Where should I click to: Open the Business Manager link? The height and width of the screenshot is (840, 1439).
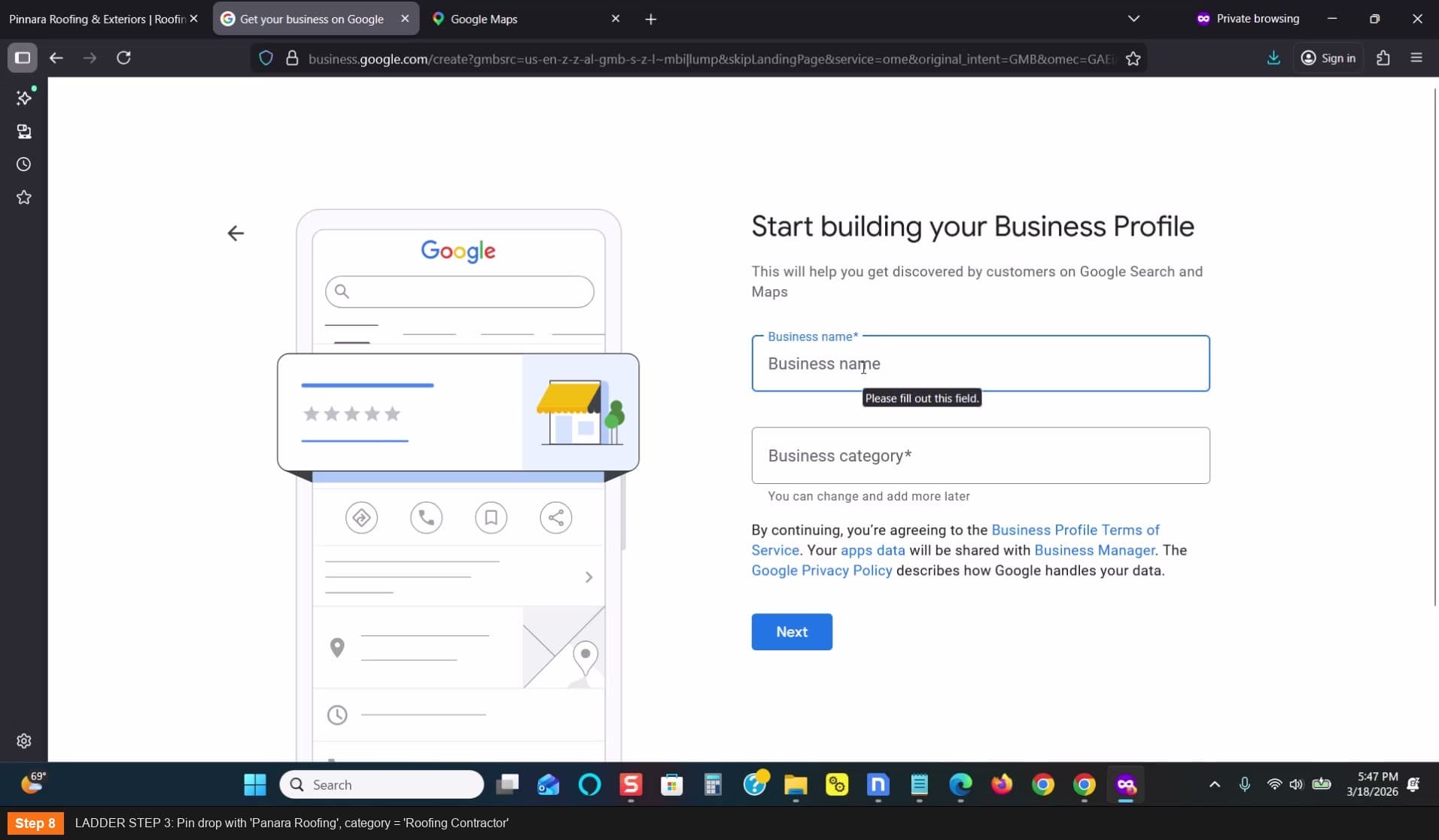point(1094,550)
